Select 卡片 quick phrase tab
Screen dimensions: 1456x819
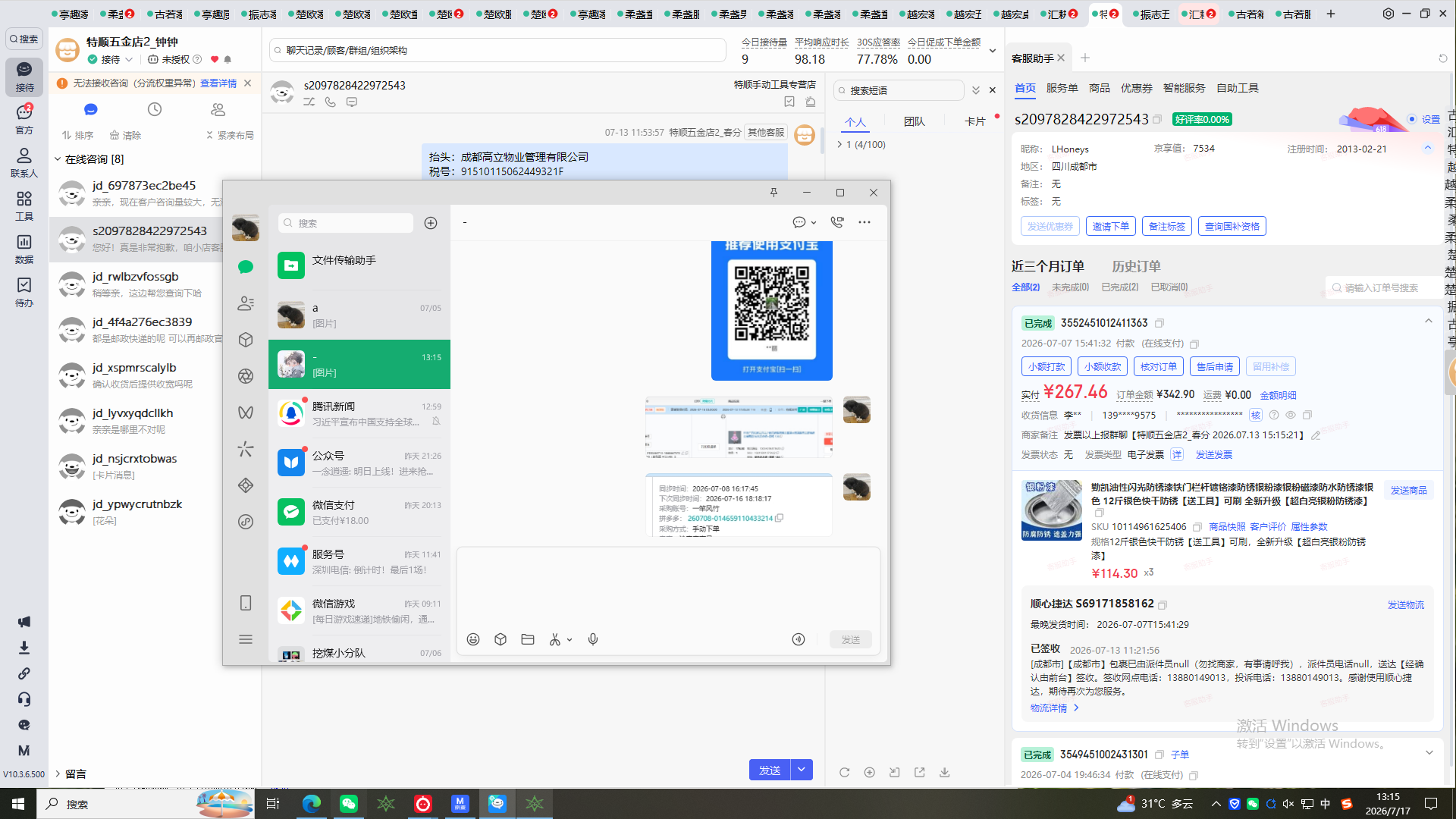(x=974, y=121)
